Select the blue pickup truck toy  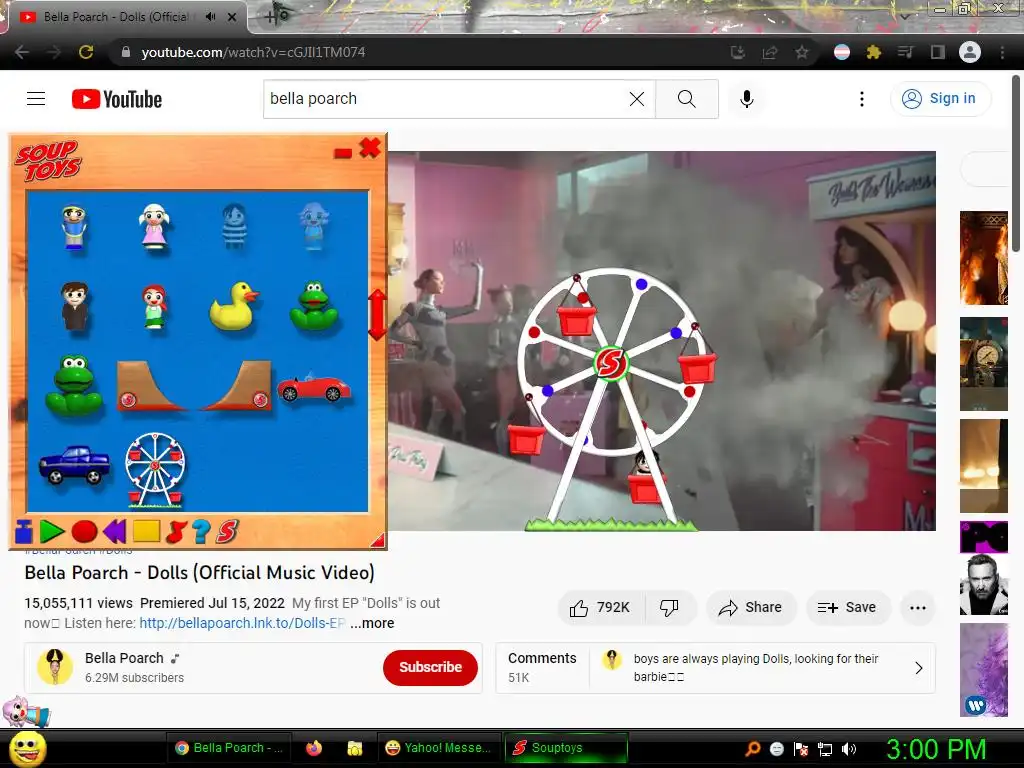tap(74, 465)
